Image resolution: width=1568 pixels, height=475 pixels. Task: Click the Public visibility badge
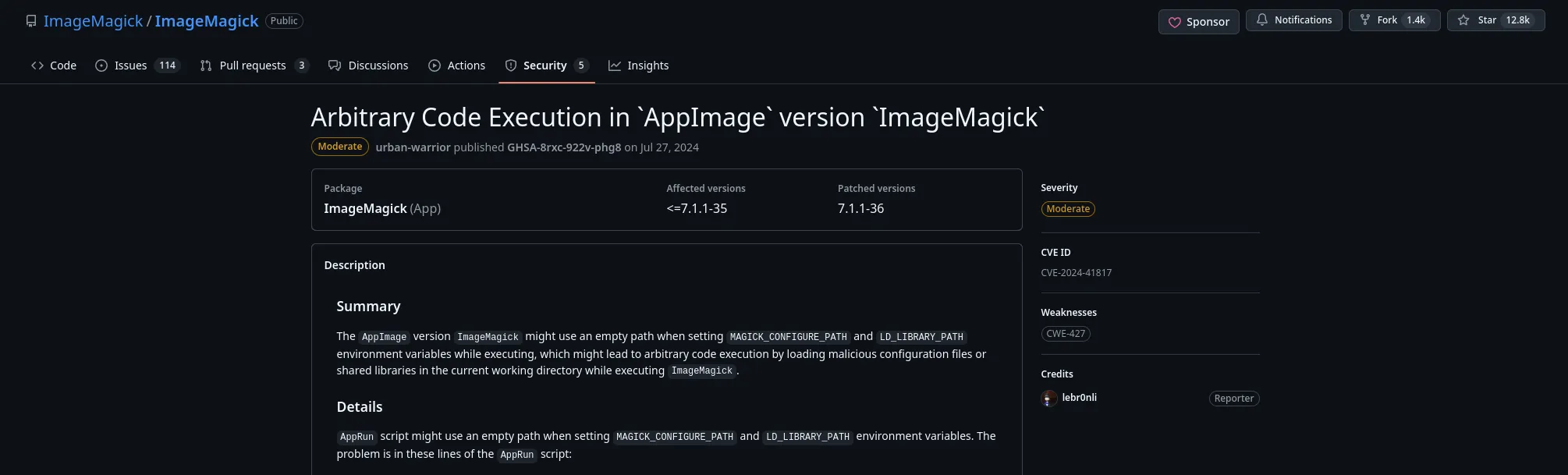[284, 21]
